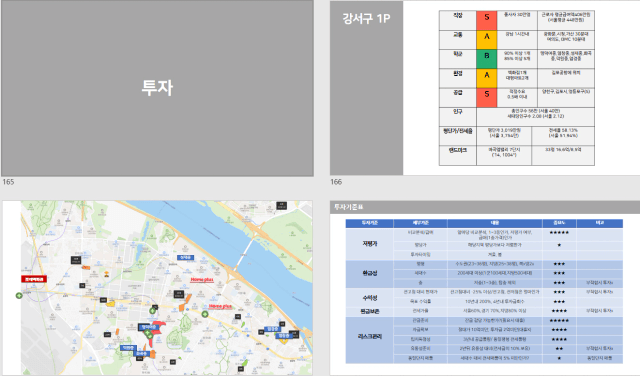
Task: Click the orange trophy icon on the map
Action: [106, 274]
